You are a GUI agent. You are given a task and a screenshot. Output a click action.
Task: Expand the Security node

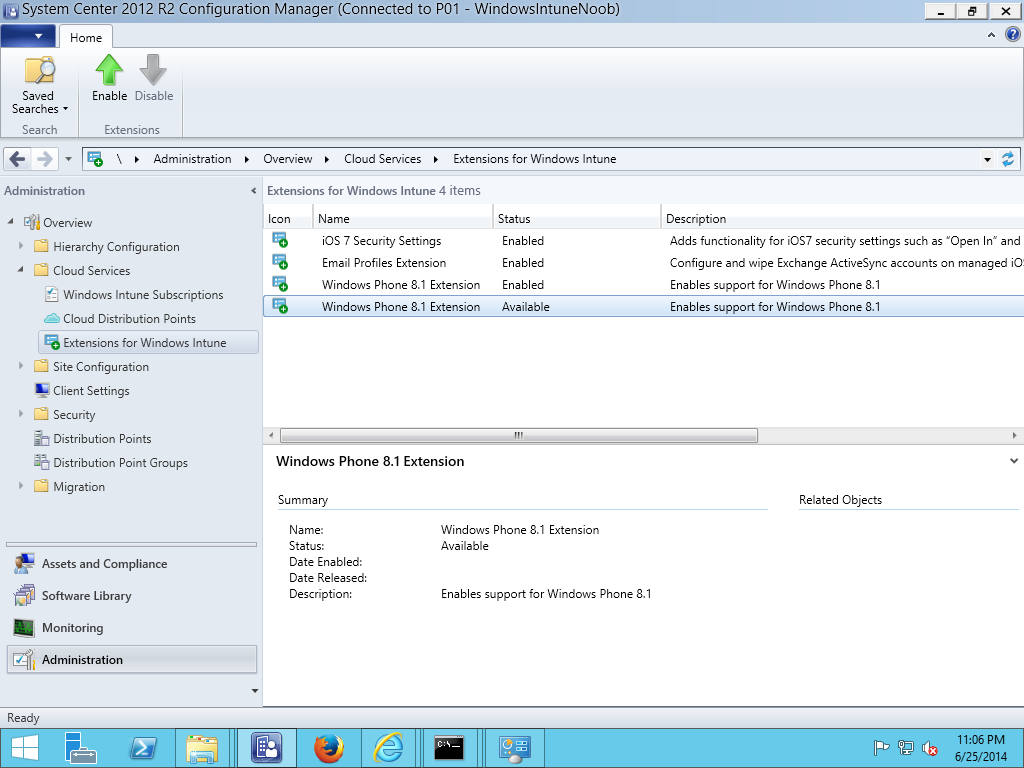[21, 414]
